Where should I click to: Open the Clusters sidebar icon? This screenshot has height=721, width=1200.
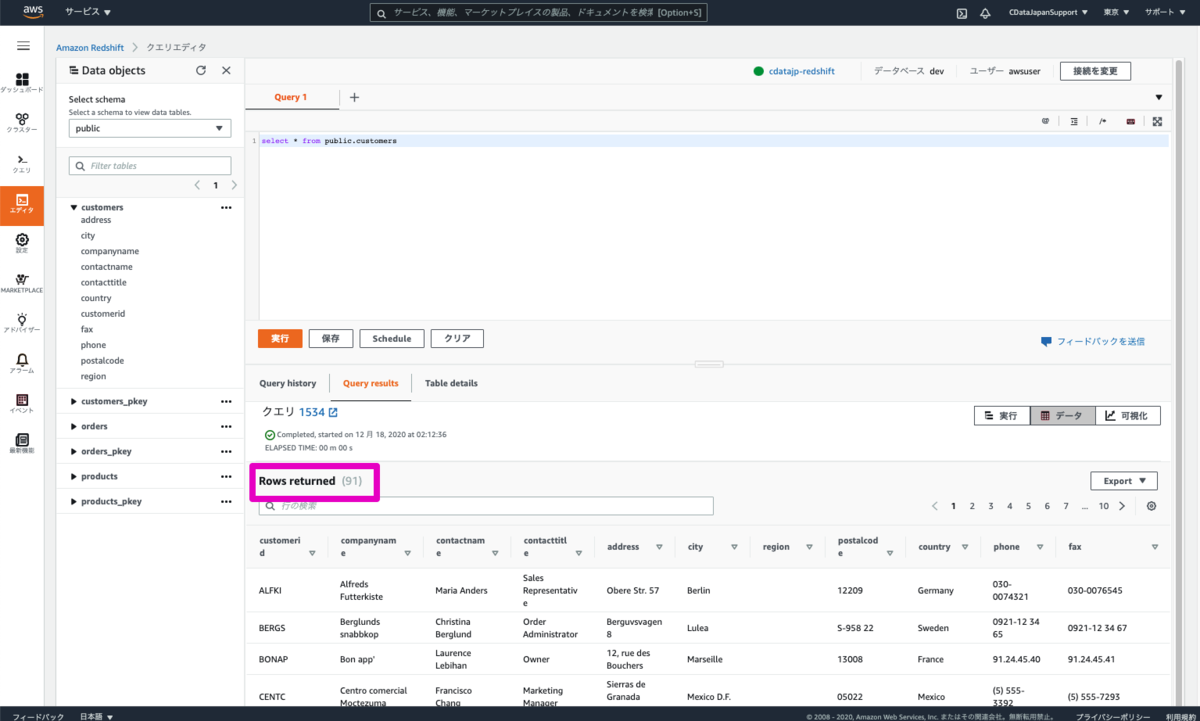coord(22,123)
